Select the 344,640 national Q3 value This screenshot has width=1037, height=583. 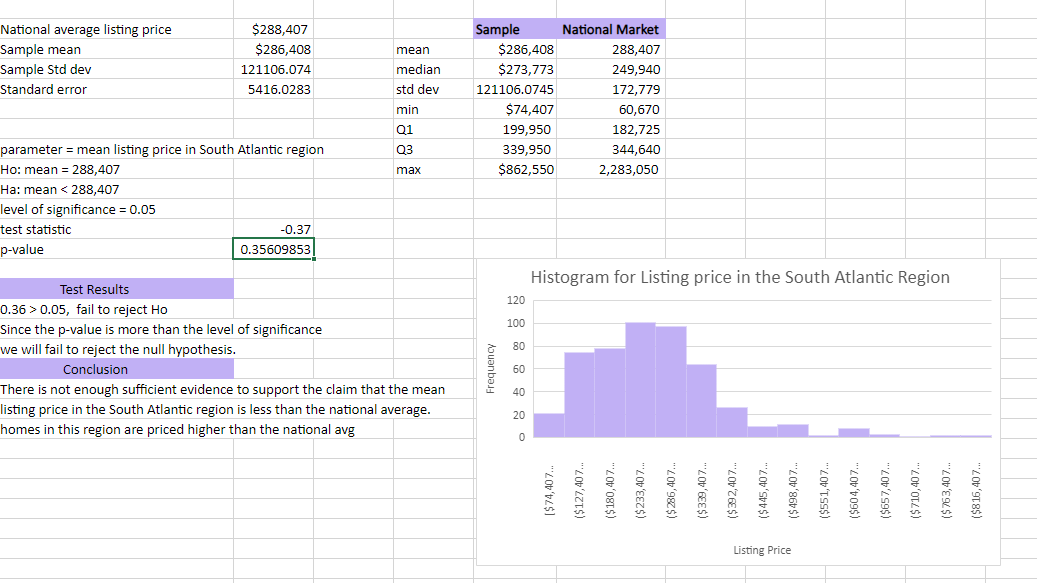click(610, 149)
